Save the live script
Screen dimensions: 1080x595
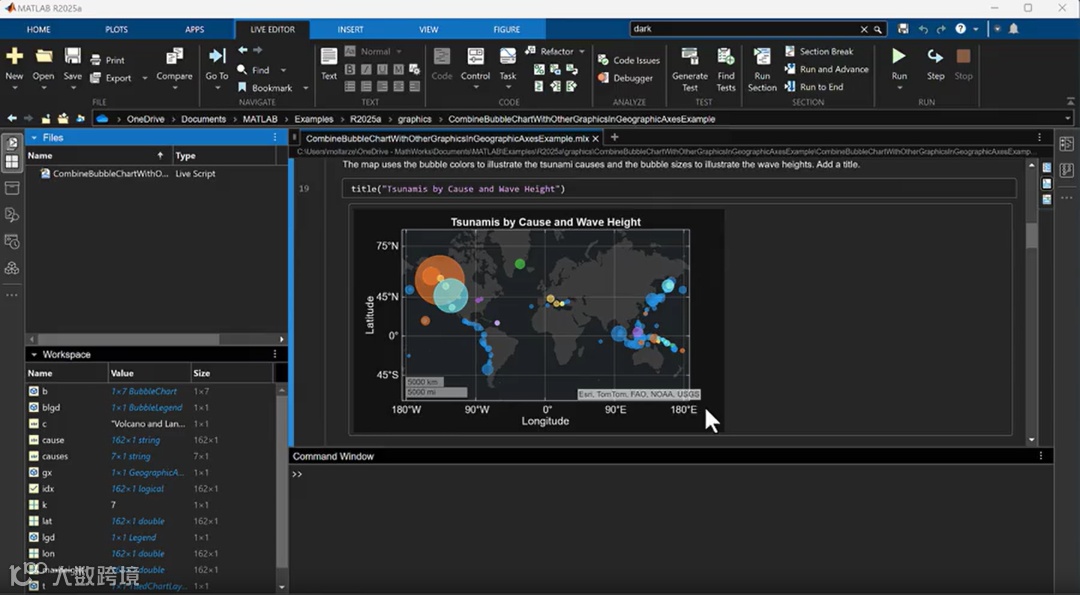73,57
